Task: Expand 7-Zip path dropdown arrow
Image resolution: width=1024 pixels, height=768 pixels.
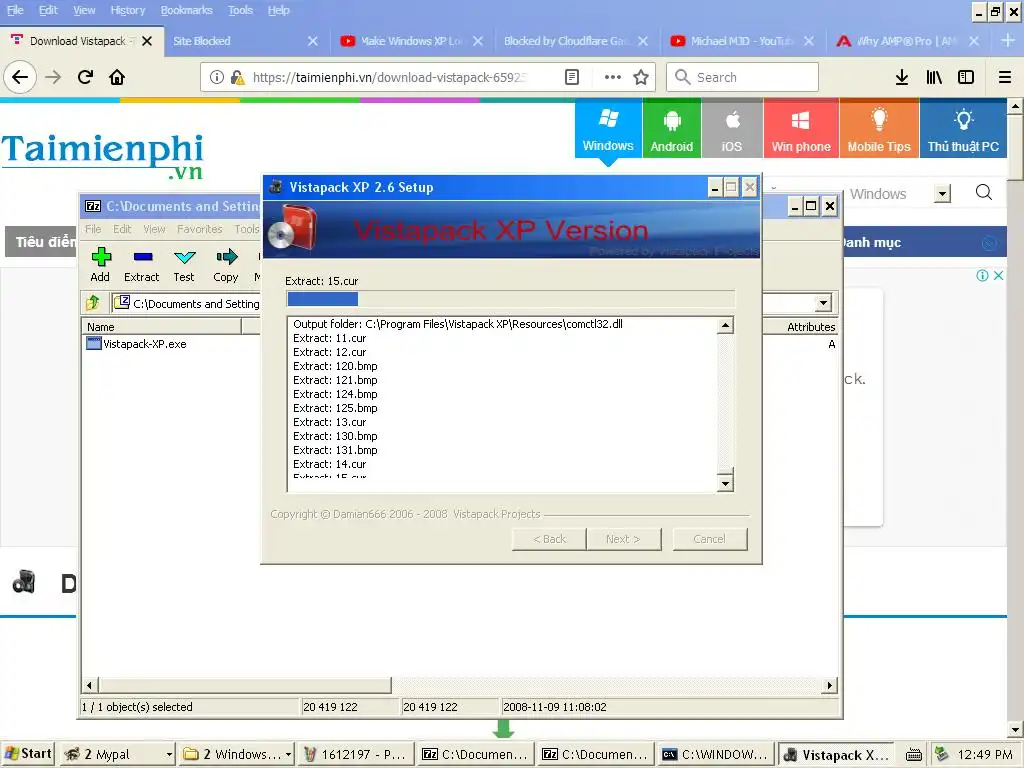Action: pyautogui.click(x=823, y=302)
